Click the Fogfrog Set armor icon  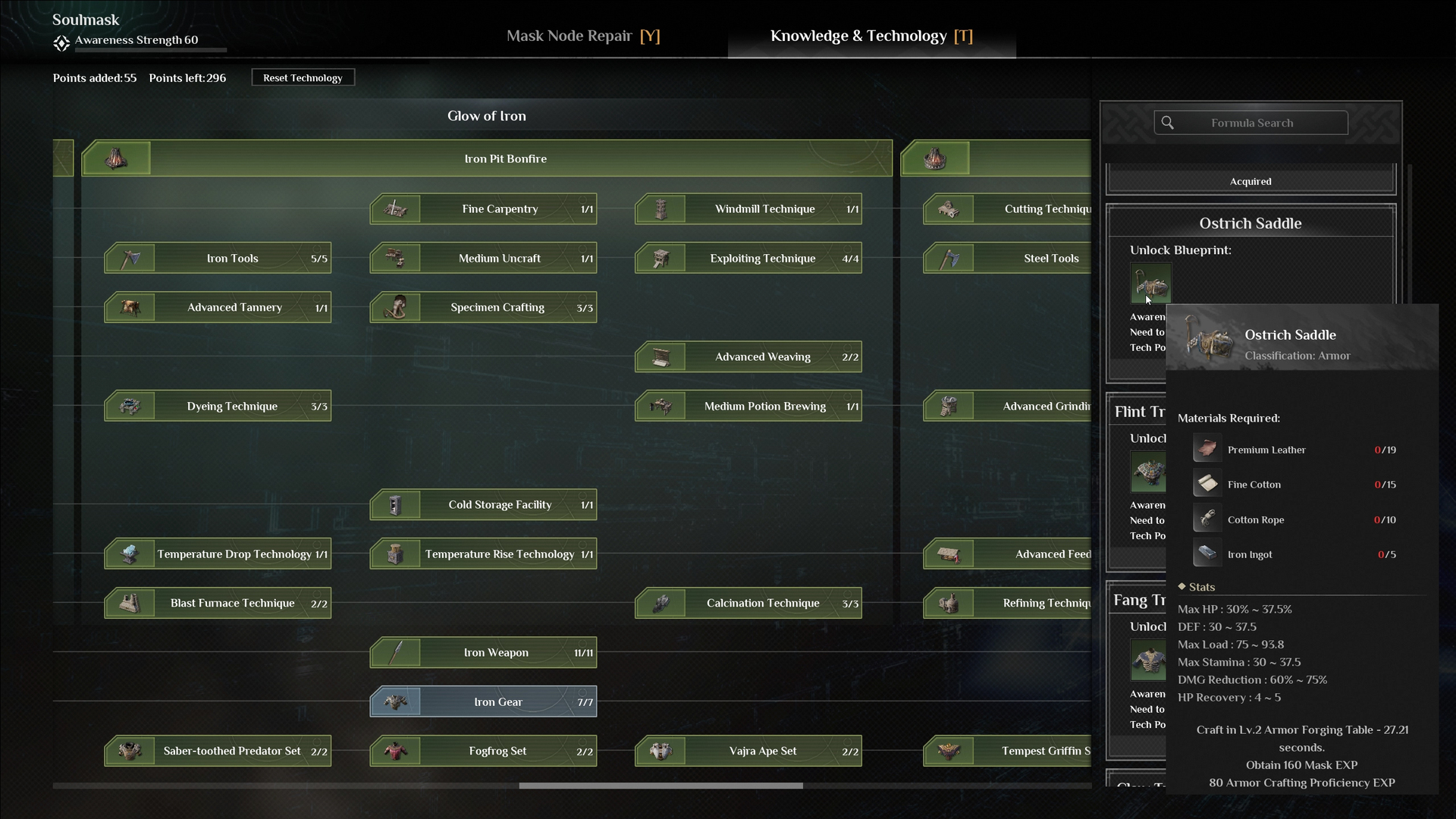pyautogui.click(x=395, y=752)
